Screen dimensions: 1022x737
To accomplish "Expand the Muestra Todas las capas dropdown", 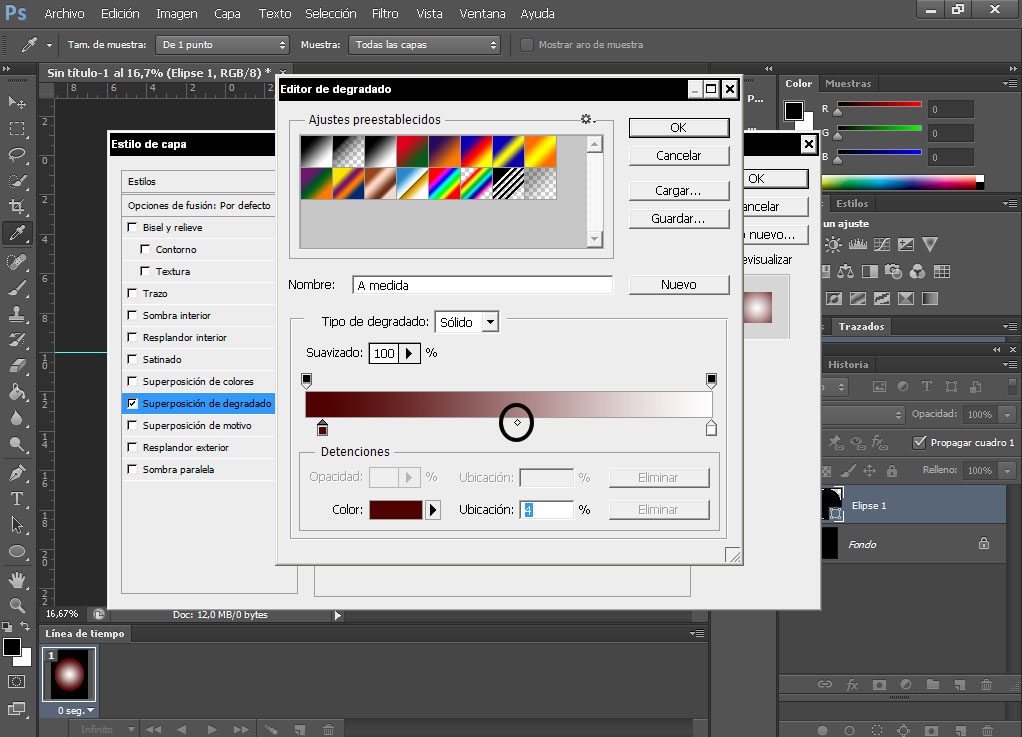I will tap(424, 45).
